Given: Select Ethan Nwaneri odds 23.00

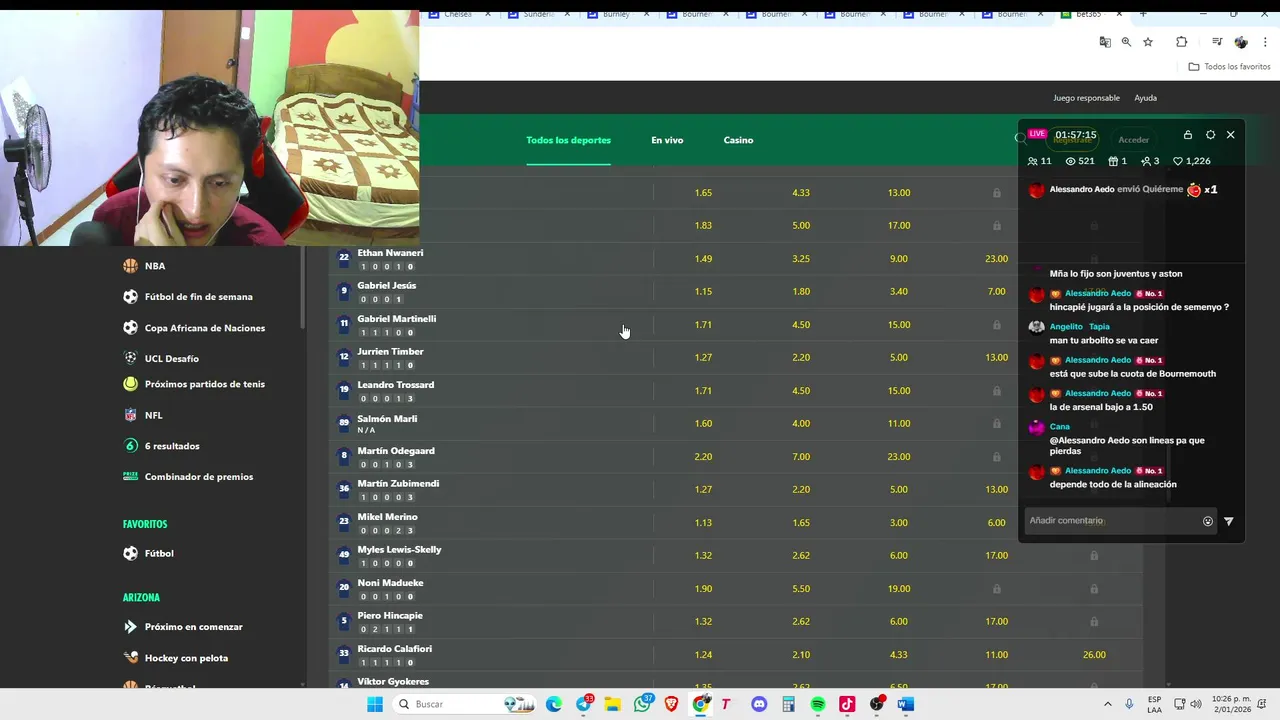Looking at the screenshot, I should point(996,259).
